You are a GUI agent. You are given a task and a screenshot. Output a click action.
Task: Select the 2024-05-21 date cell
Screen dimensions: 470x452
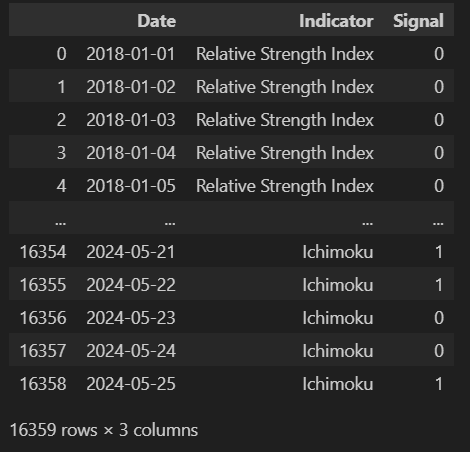point(131,252)
